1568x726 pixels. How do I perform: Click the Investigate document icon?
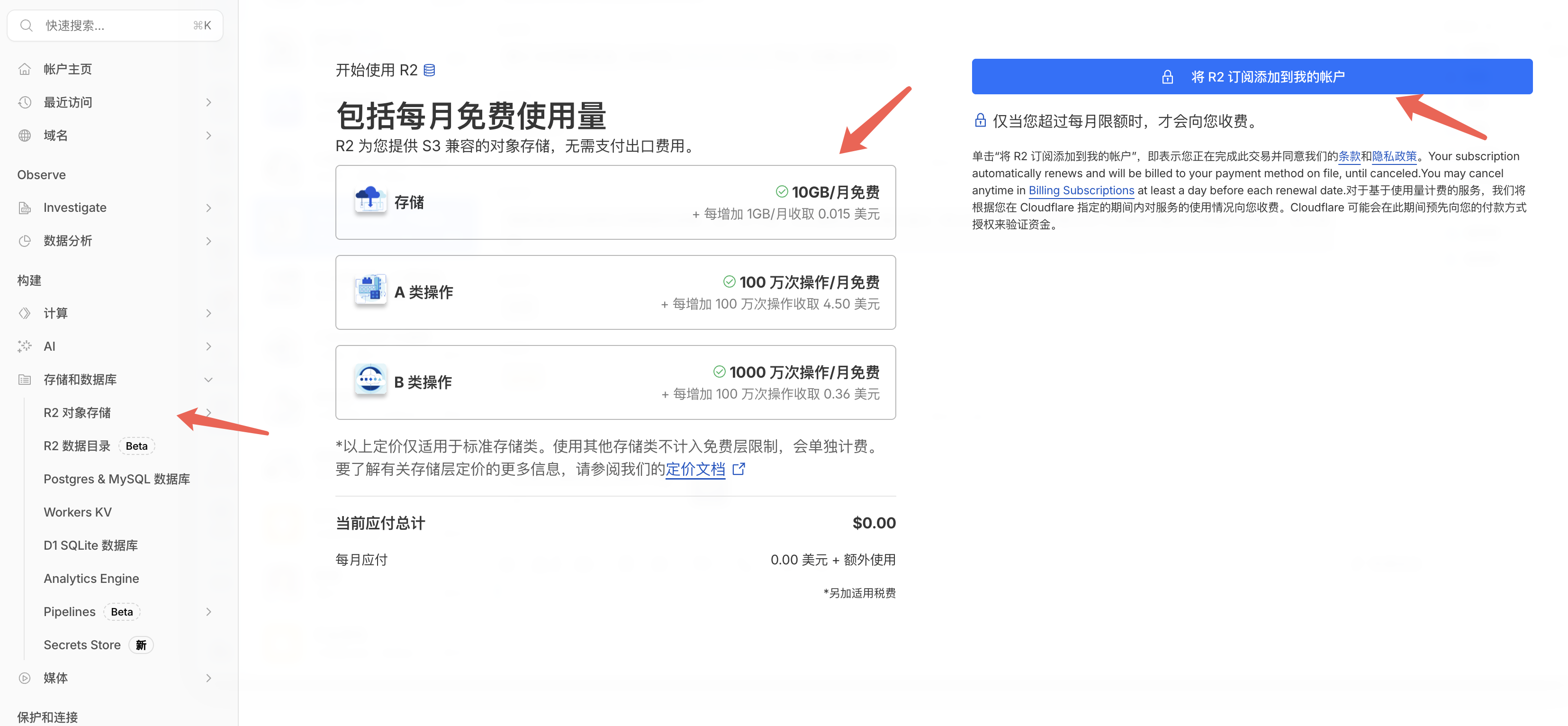(24, 208)
